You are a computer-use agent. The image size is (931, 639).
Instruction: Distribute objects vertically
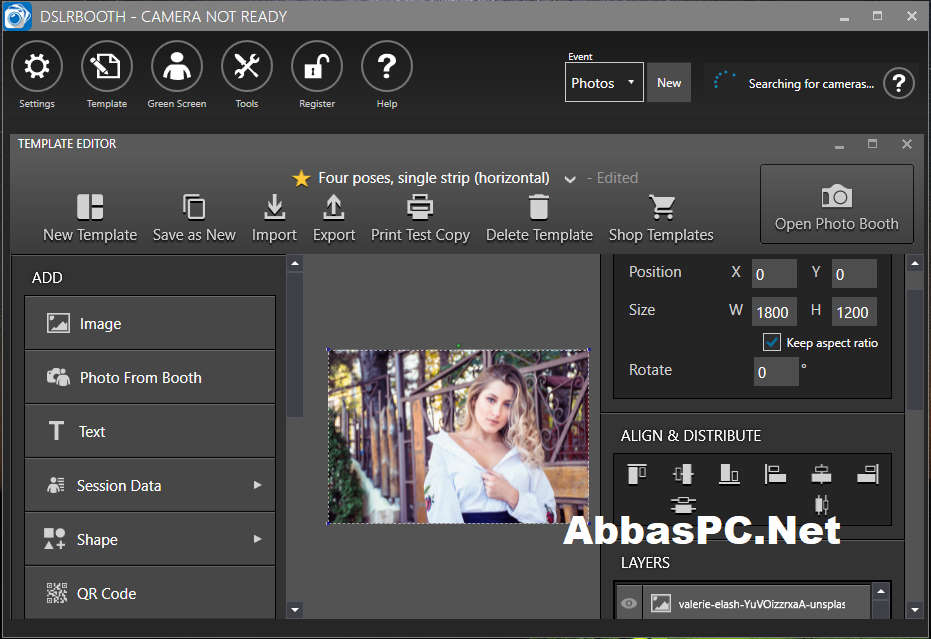683,505
